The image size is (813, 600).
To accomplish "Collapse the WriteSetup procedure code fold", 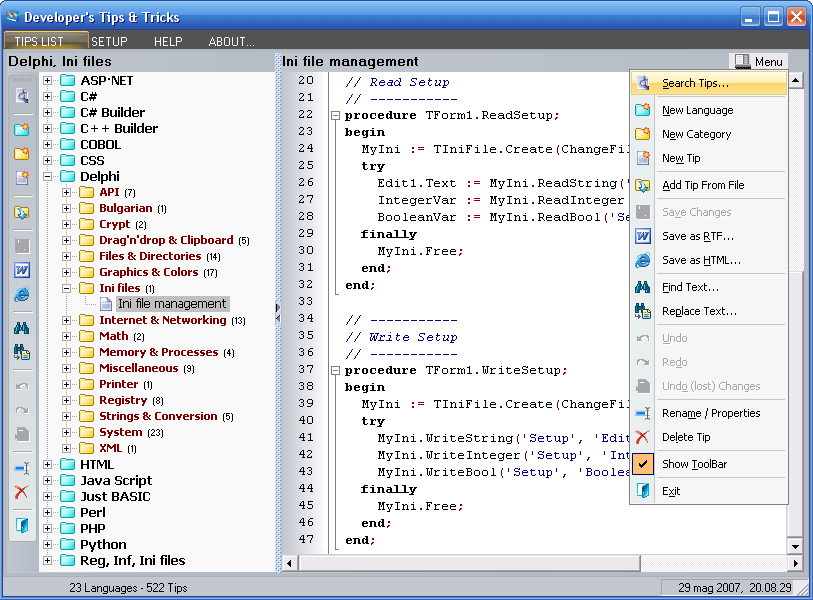I will pyautogui.click(x=335, y=370).
